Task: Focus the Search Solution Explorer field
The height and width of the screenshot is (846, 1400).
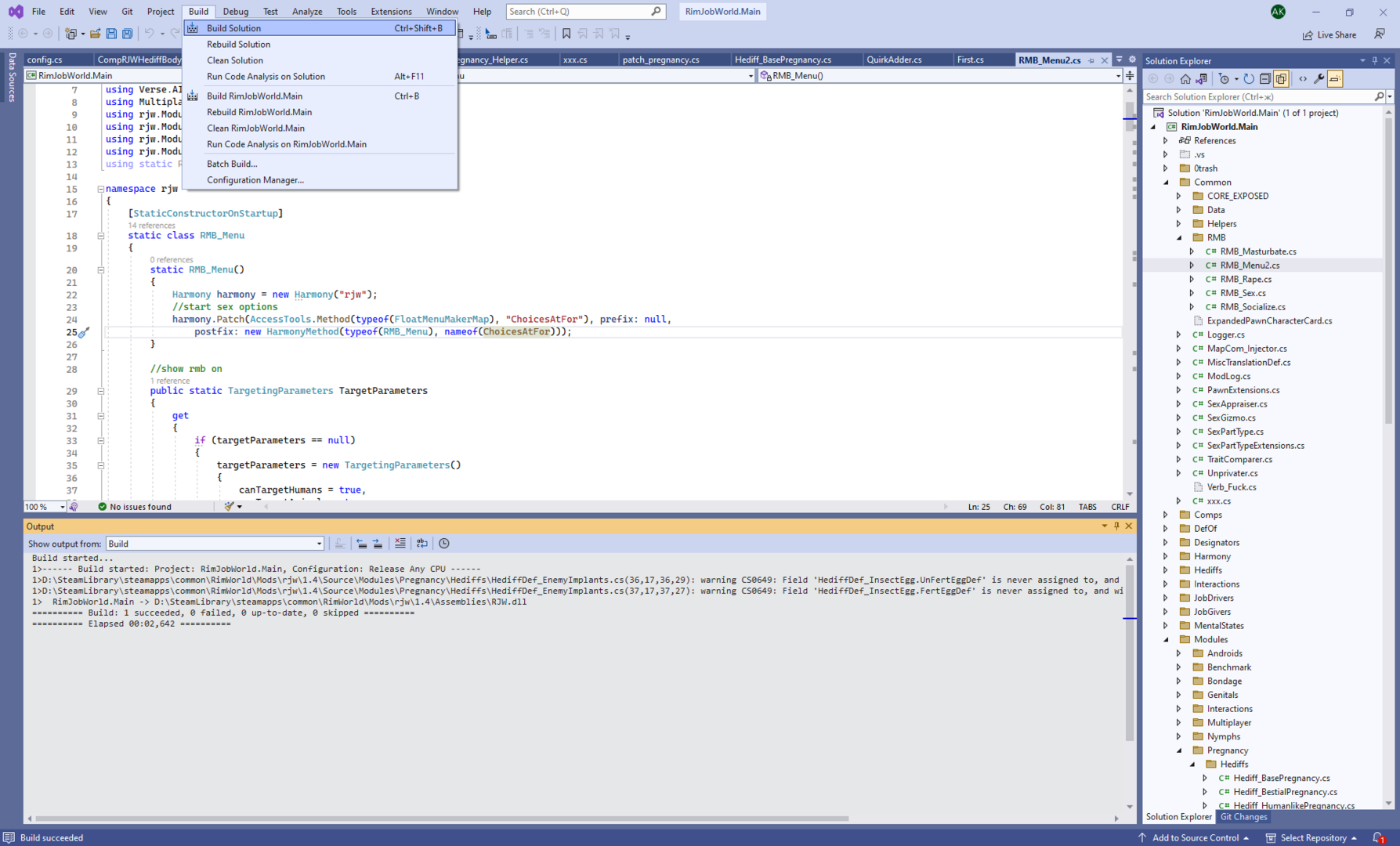Action: 1261,97
